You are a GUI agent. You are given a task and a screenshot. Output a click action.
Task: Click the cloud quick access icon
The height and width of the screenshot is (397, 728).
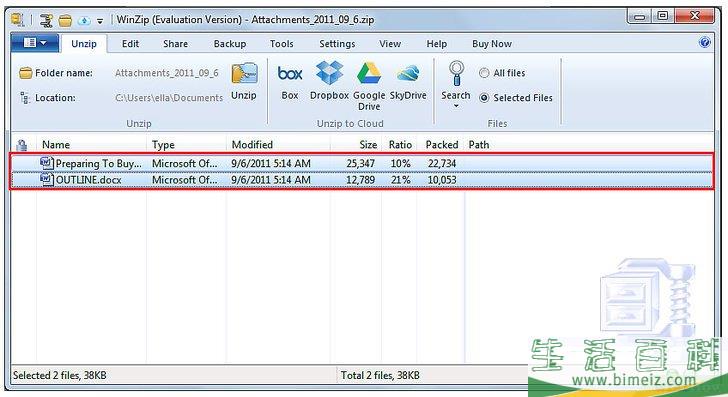tap(84, 20)
